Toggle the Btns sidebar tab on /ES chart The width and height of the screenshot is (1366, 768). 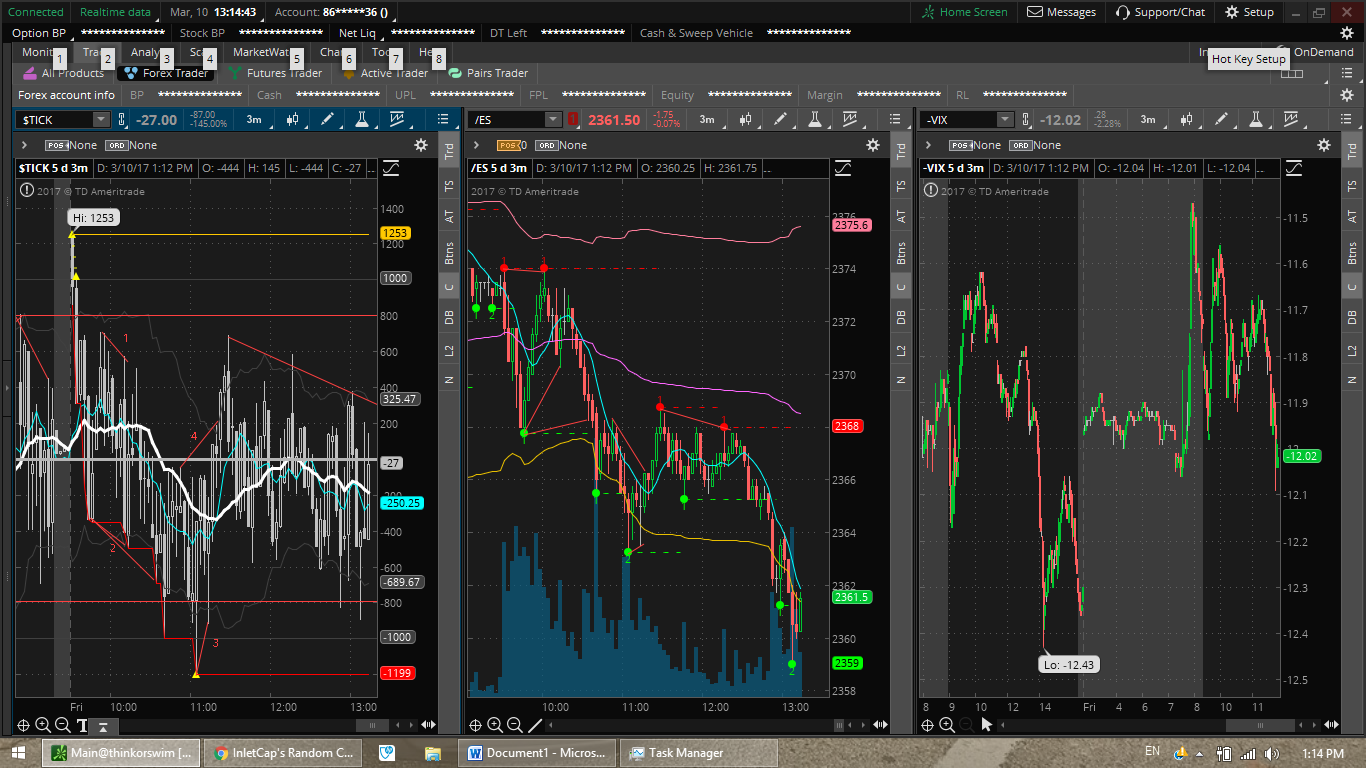click(901, 252)
